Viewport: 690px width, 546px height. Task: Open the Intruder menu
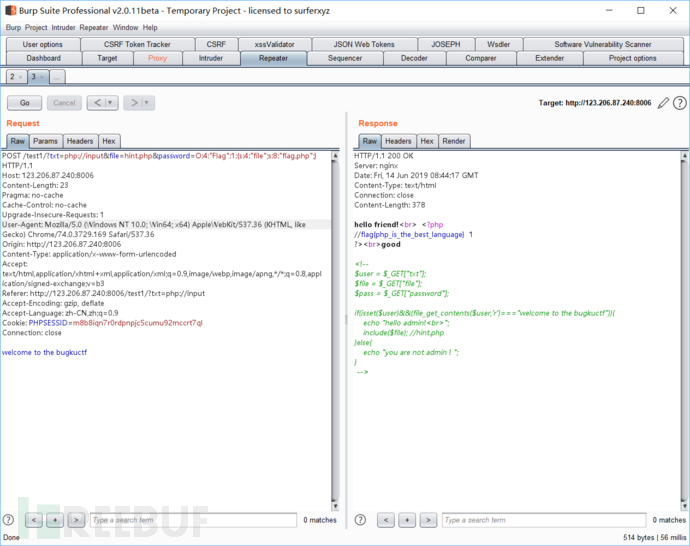(63, 27)
